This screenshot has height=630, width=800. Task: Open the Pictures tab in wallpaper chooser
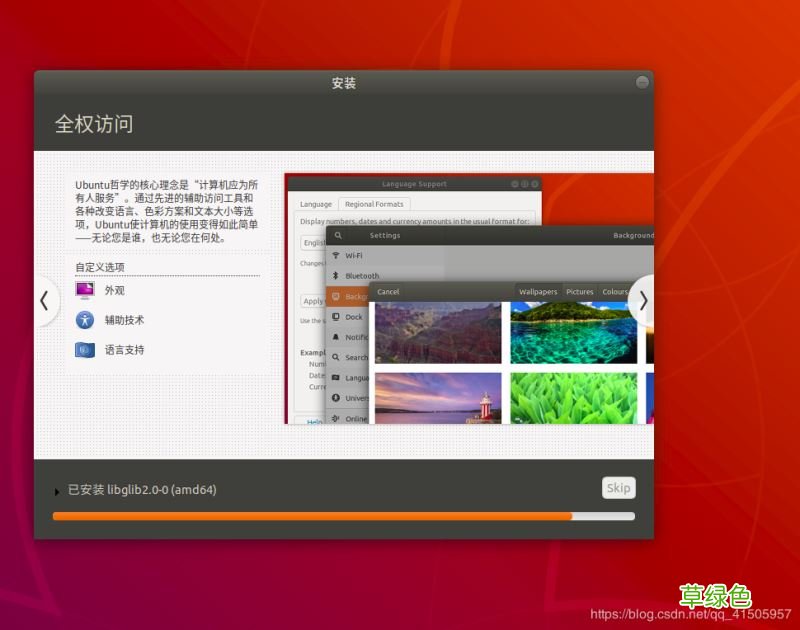coord(579,291)
